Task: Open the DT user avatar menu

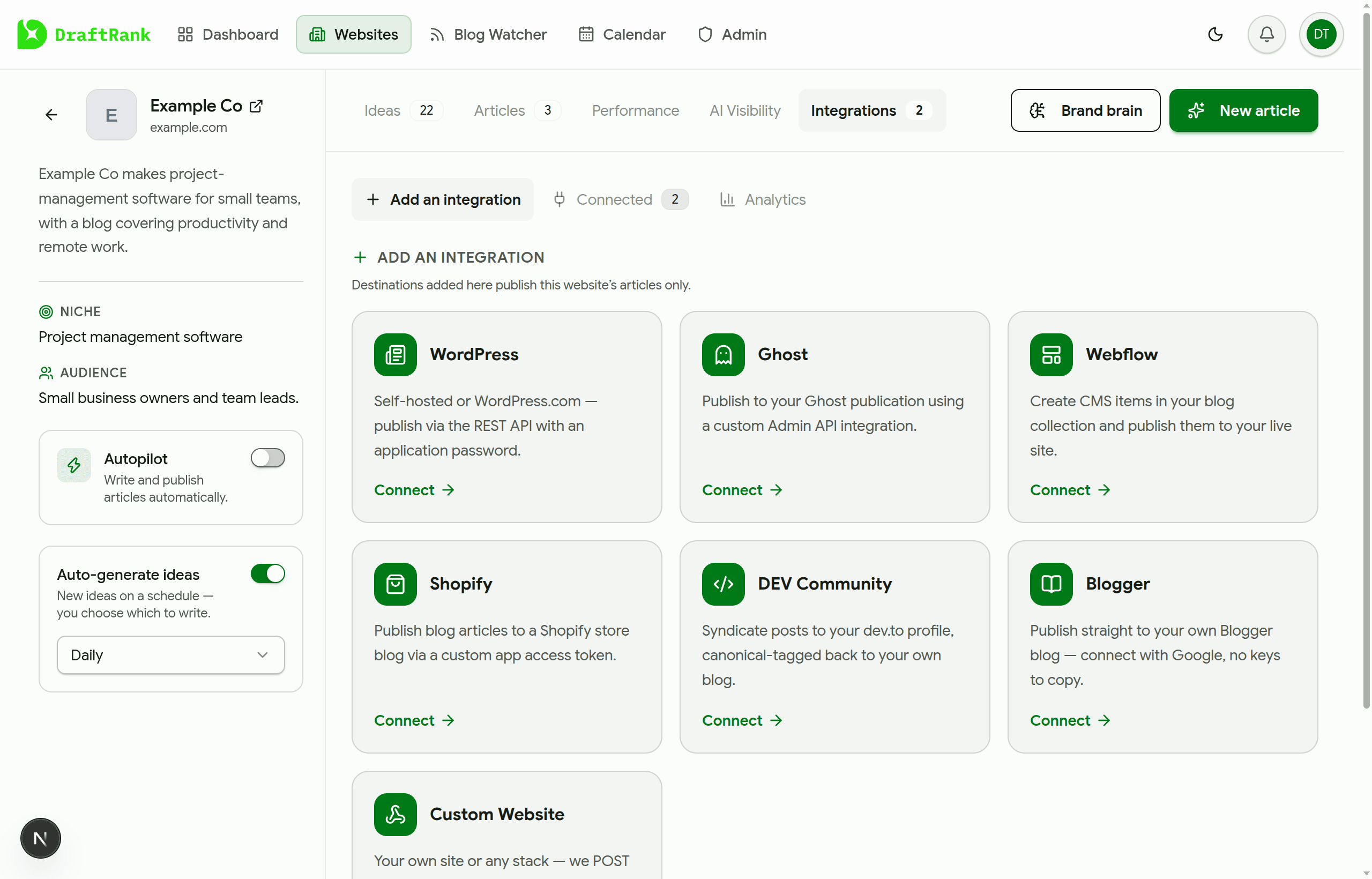Action: pyautogui.click(x=1321, y=34)
